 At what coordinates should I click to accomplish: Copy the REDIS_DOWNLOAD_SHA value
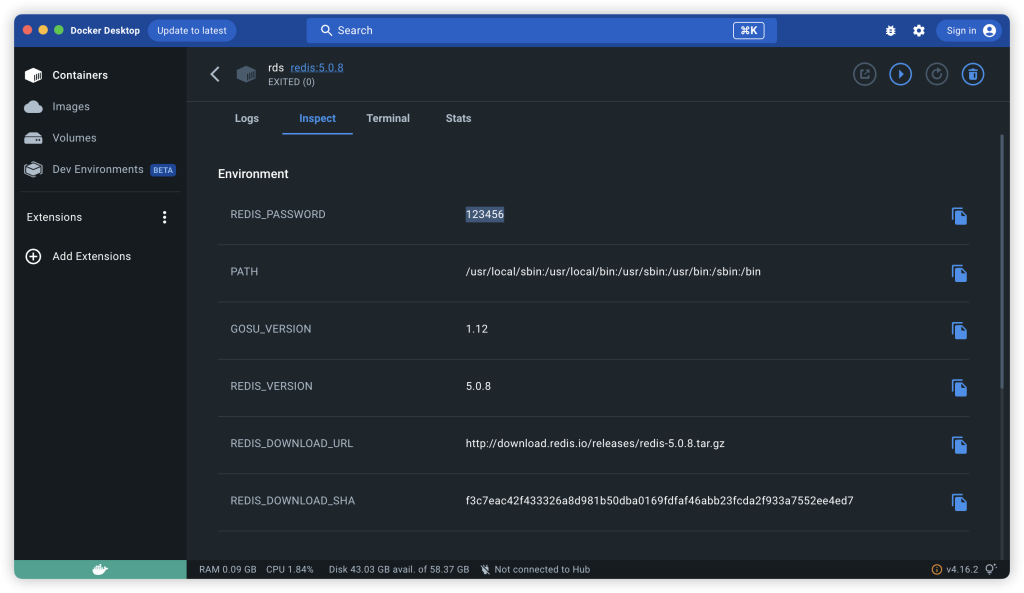(x=958, y=502)
